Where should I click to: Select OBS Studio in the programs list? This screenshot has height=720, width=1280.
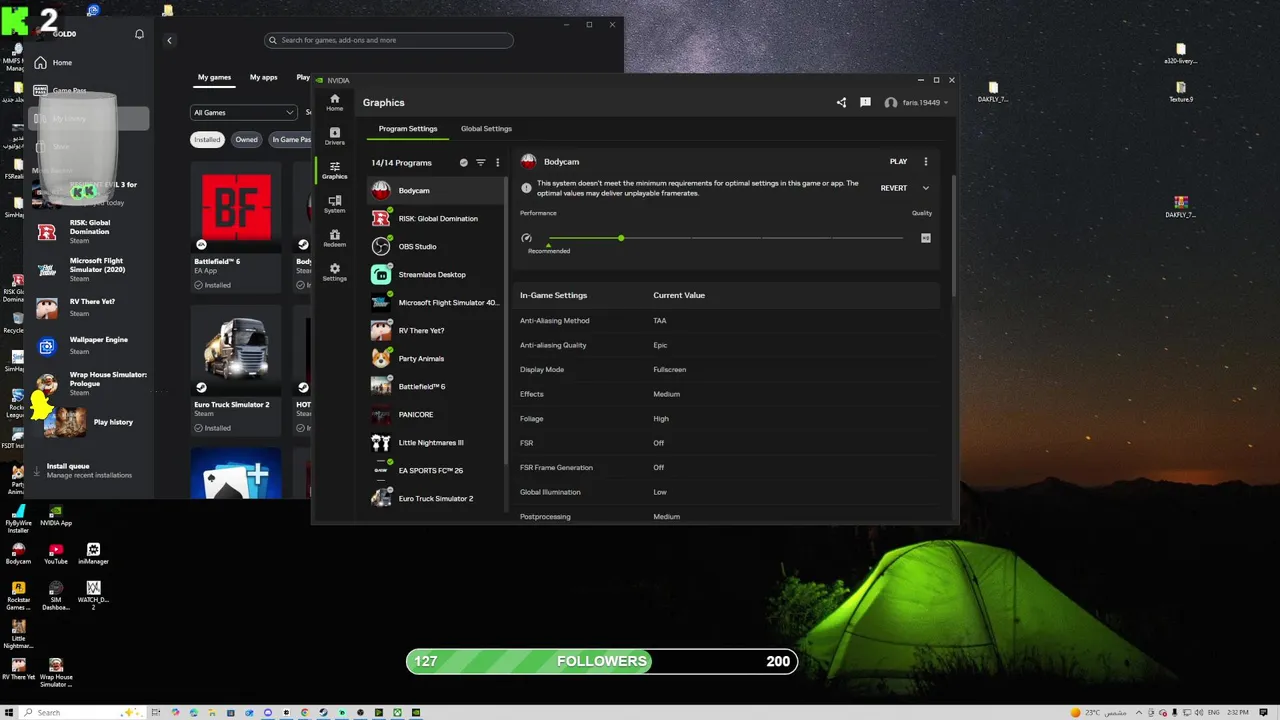pyautogui.click(x=437, y=246)
